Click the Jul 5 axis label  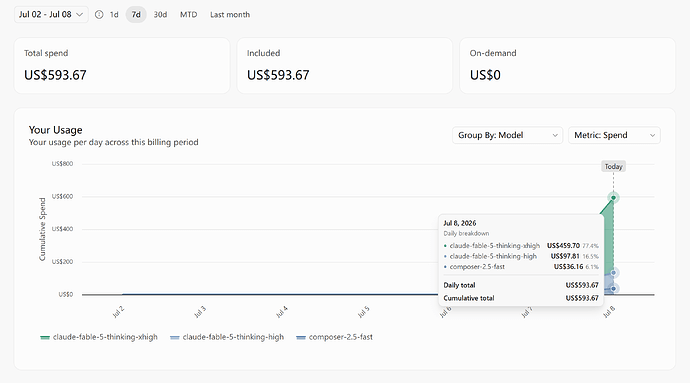click(363, 312)
